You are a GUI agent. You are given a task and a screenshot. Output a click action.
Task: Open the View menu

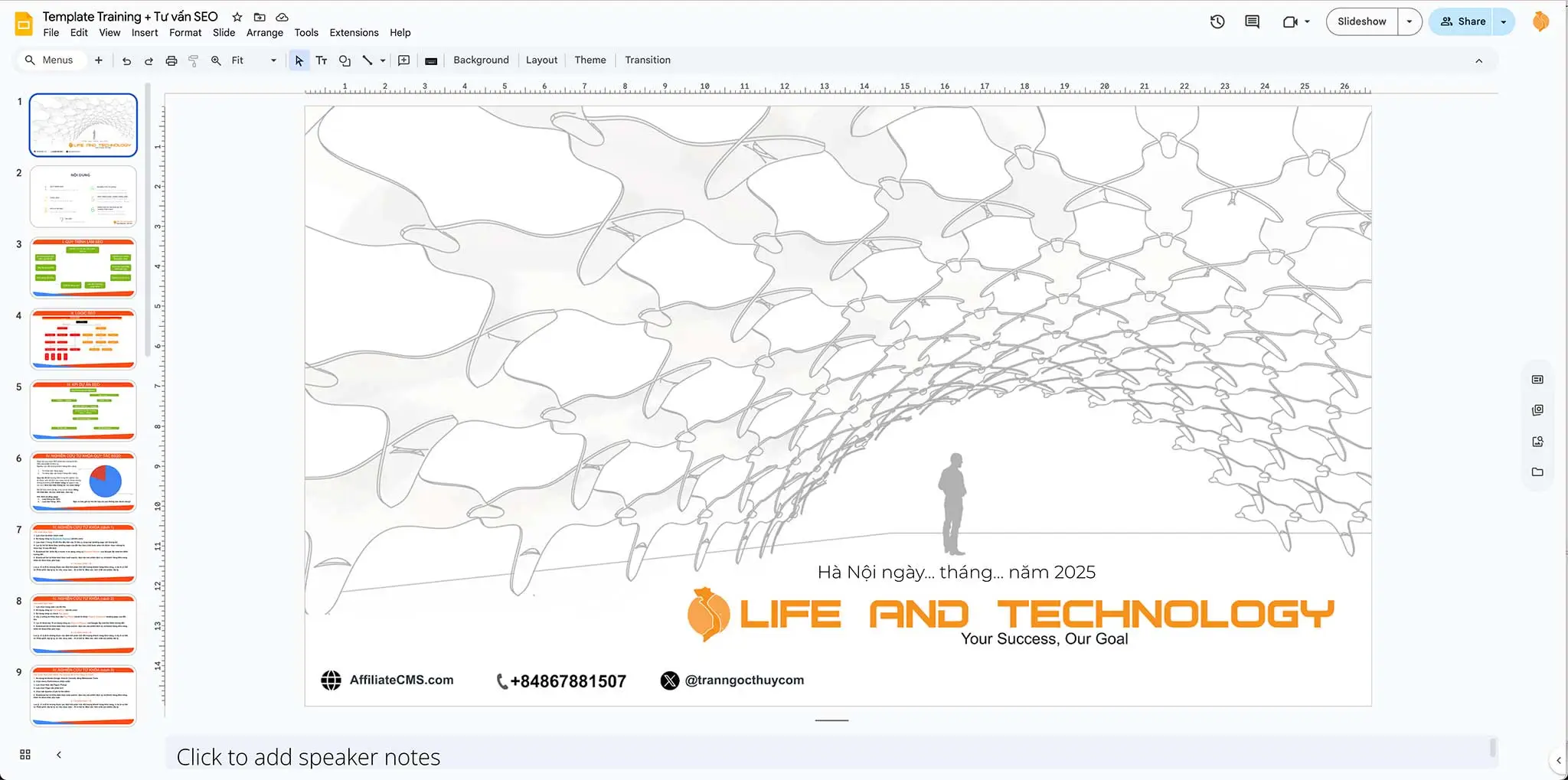click(109, 33)
